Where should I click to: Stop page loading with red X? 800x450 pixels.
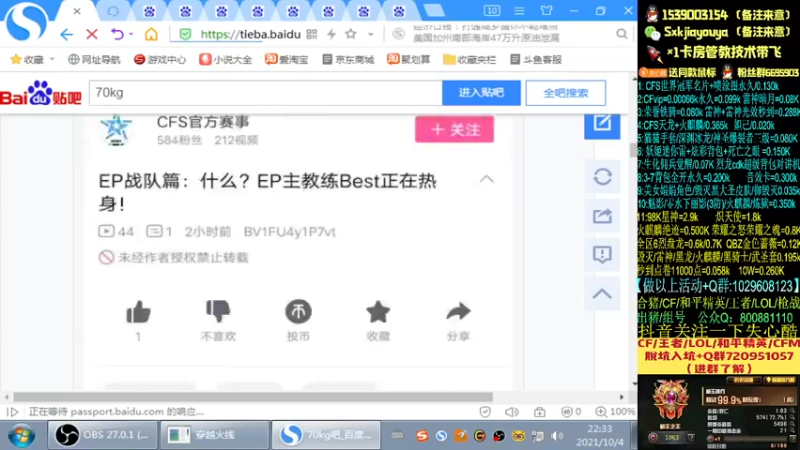92,34
